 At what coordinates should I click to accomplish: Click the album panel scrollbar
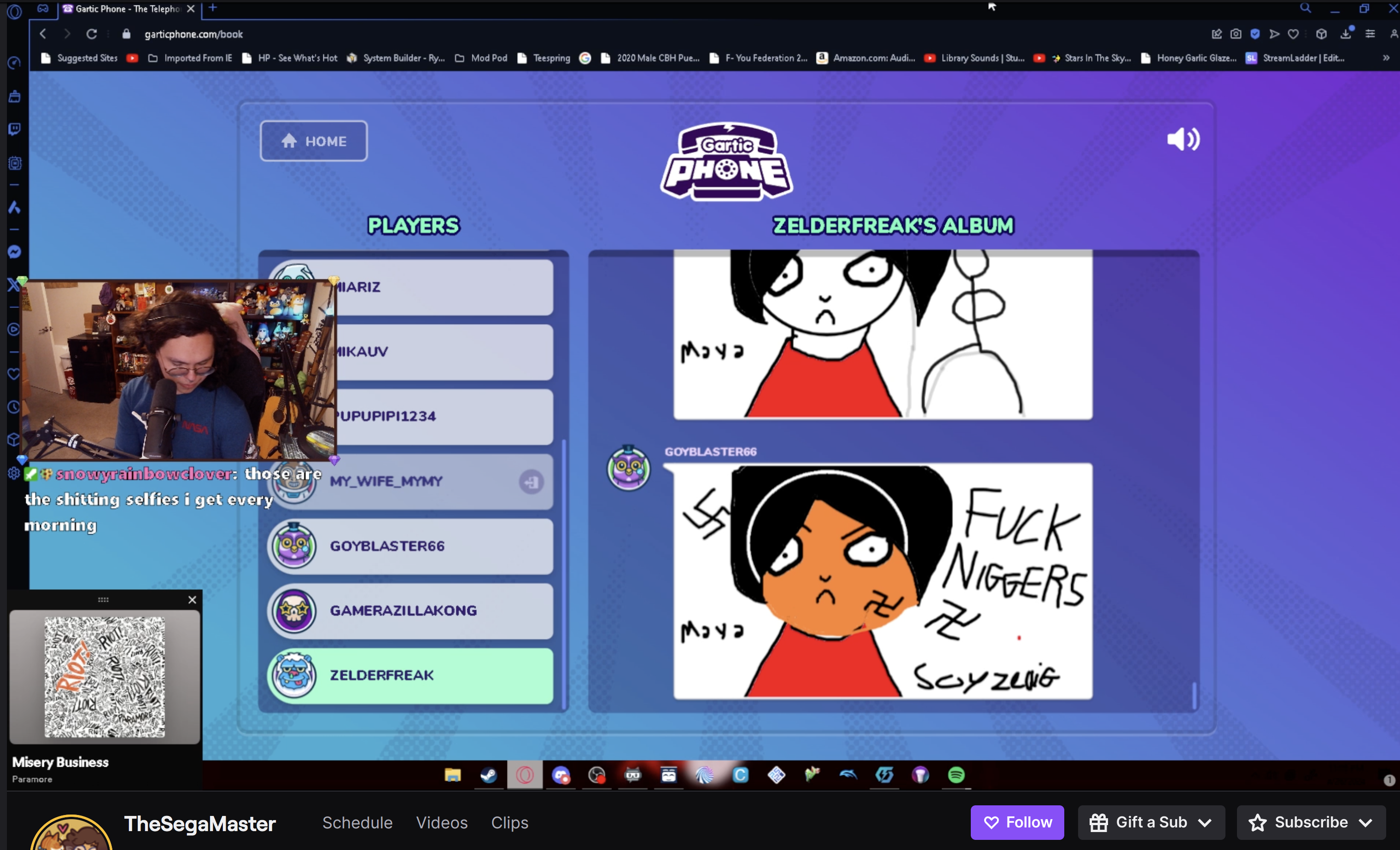click(1194, 694)
